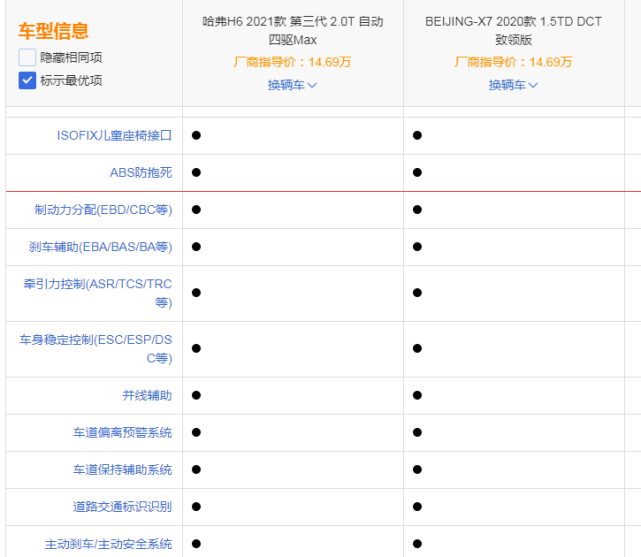The height and width of the screenshot is (557, 641).
Task: Uncheck the 标示最优项 checkbox
Action: pos(27,81)
